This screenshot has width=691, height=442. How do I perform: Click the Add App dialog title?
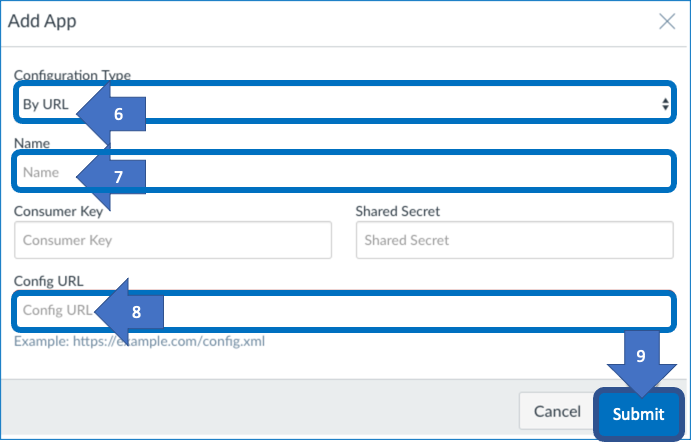pos(42,21)
